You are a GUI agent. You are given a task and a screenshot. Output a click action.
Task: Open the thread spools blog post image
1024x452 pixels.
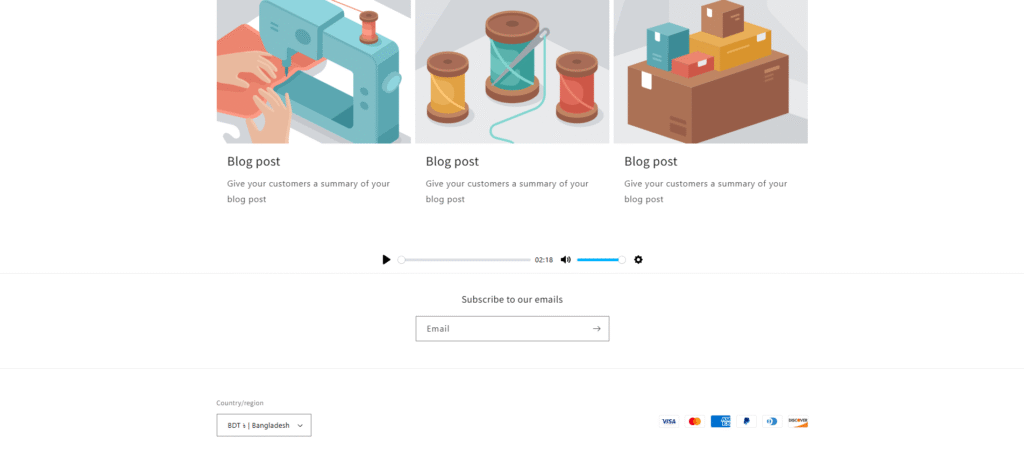point(512,72)
